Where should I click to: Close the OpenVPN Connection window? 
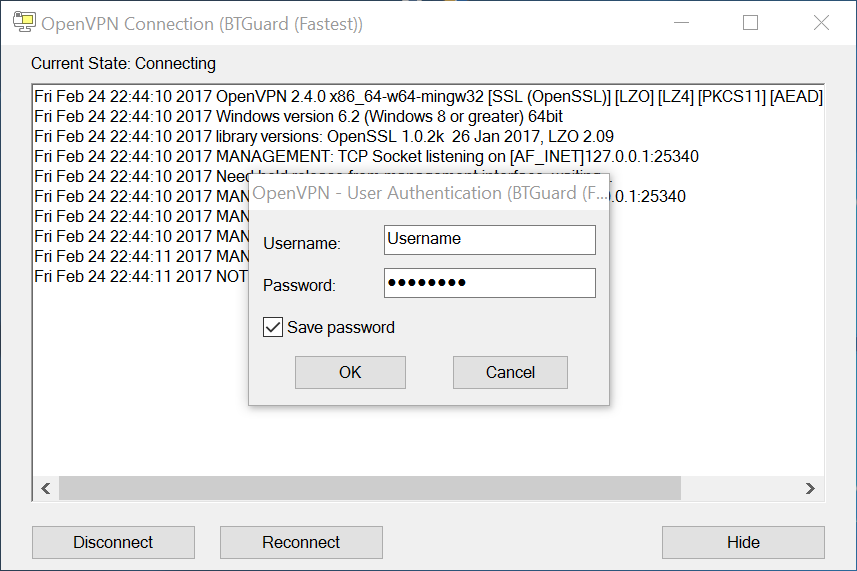point(820,23)
